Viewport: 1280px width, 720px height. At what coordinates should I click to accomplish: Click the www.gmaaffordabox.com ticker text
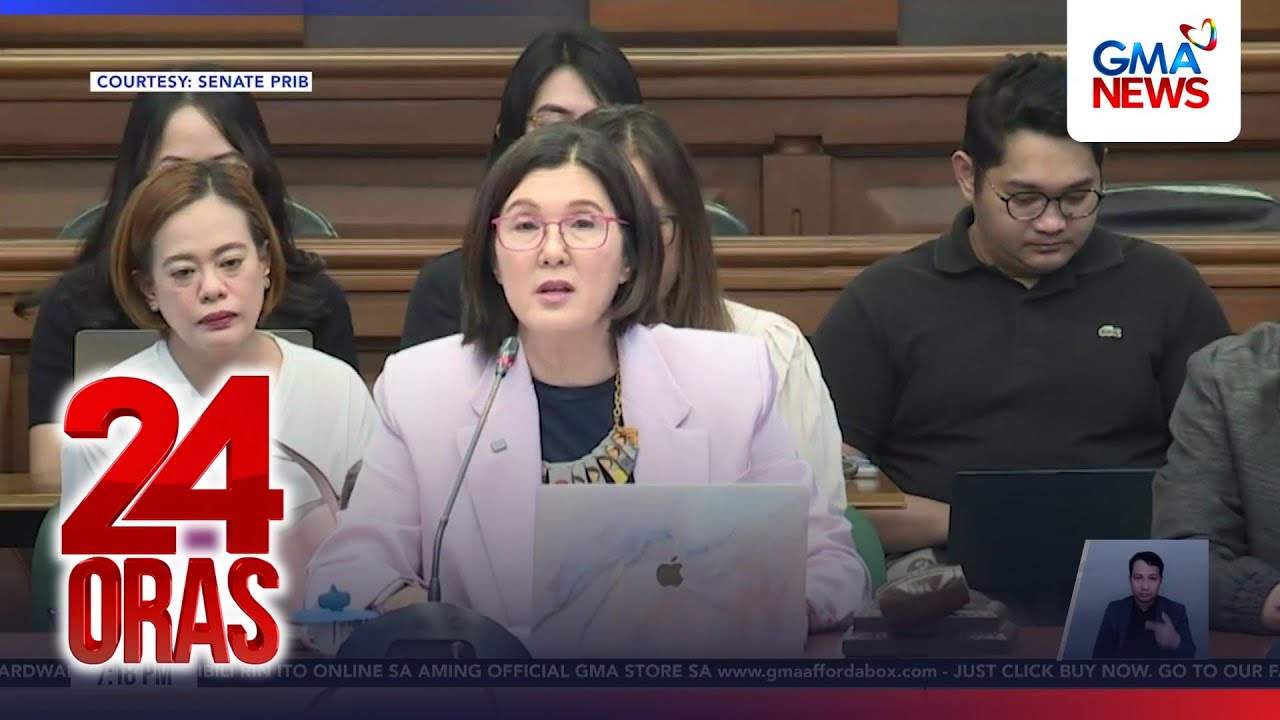[827, 672]
